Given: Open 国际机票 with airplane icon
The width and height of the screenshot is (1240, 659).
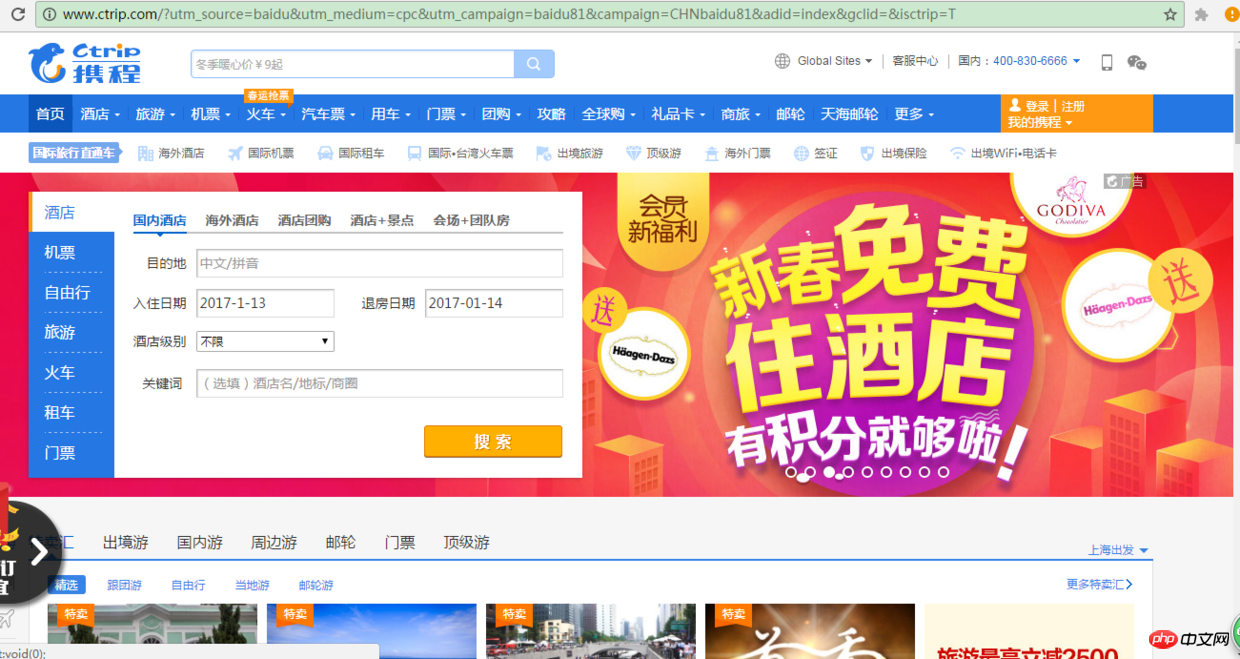Looking at the screenshot, I should coord(261,153).
